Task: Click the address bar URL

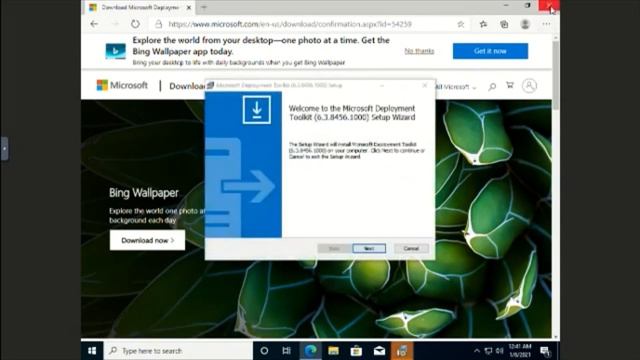Action: (x=290, y=24)
